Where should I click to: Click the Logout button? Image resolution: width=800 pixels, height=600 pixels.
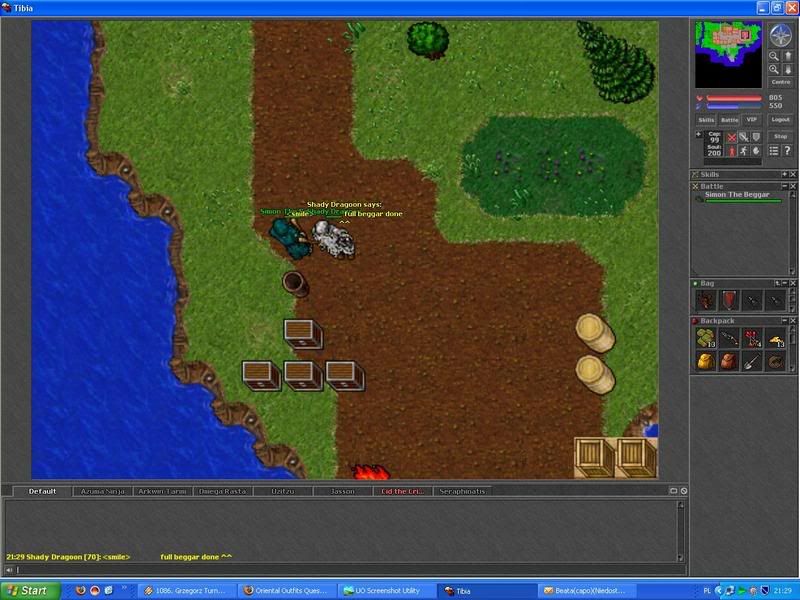pos(781,120)
